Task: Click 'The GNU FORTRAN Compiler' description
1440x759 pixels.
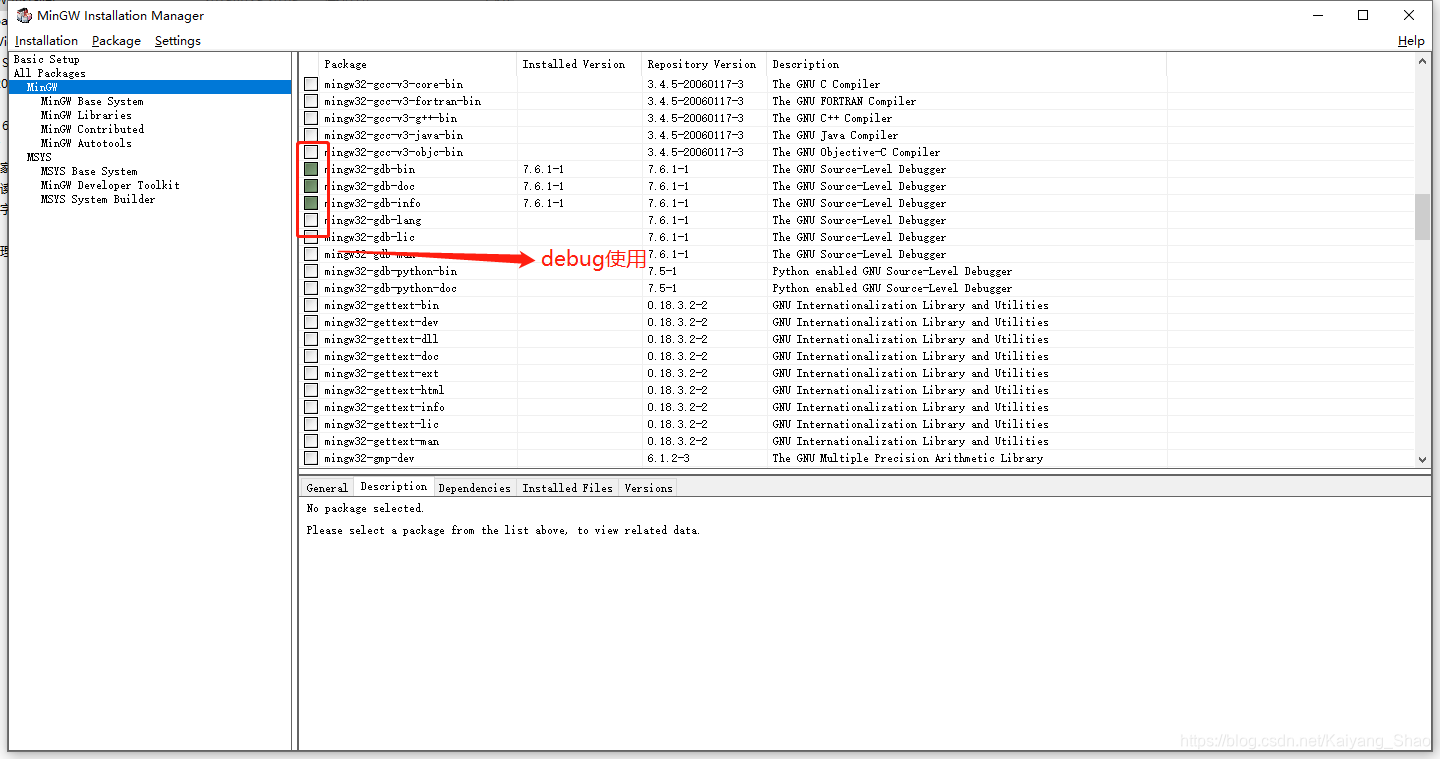Action: (844, 101)
